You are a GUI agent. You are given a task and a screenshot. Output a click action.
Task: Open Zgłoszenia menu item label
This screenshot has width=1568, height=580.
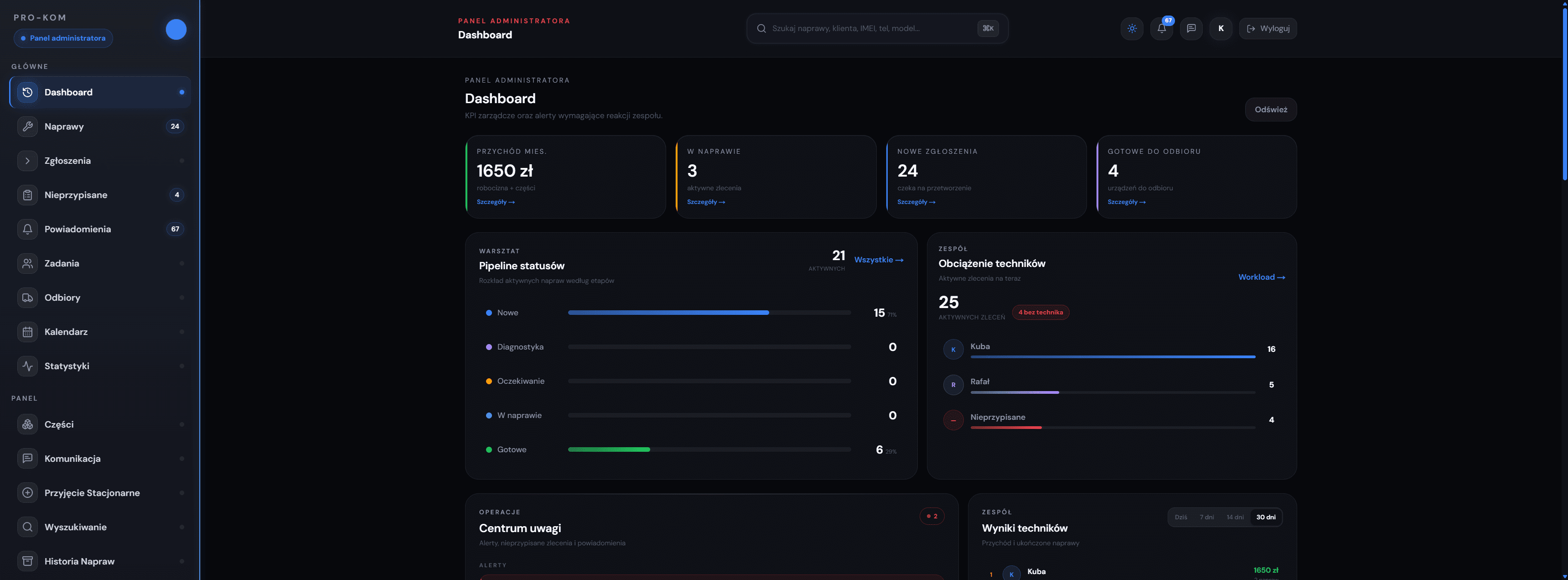pos(67,161)
